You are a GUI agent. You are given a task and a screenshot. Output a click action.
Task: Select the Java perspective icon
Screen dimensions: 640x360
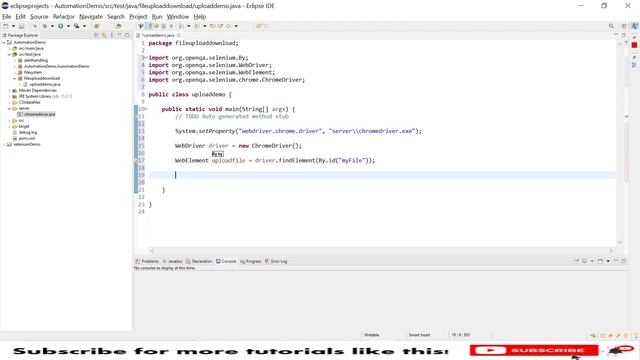point(635,26)
